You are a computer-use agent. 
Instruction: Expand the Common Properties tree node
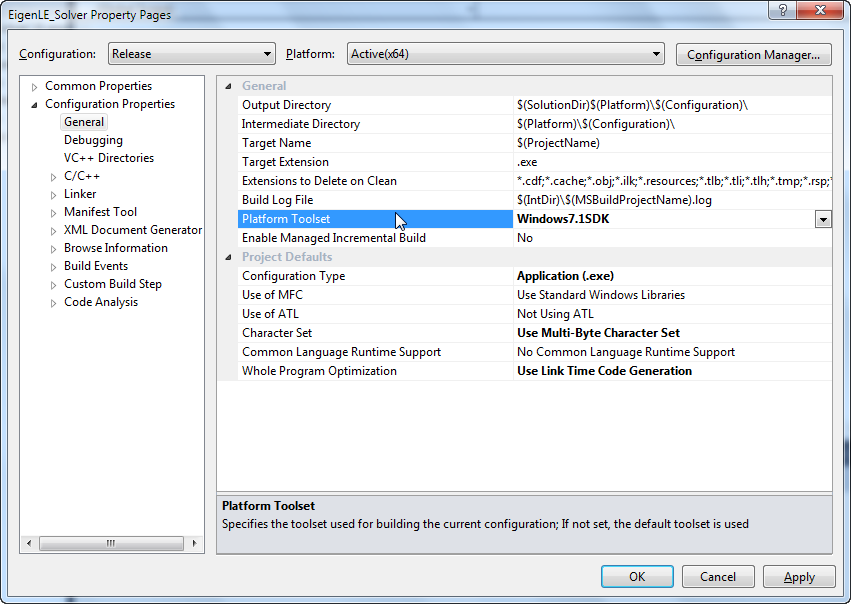[x=35, y=87]
